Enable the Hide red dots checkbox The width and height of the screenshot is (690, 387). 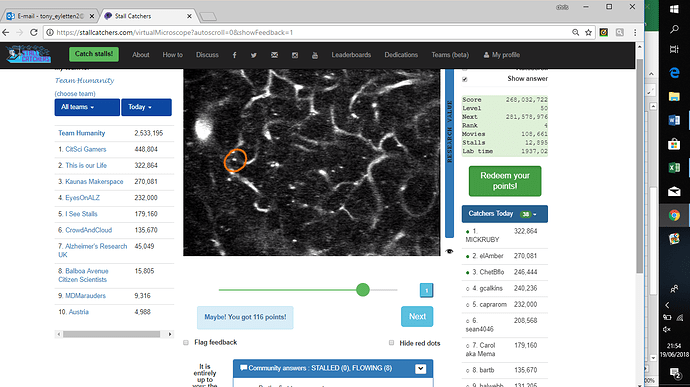pyautogui.click(x=391, y=343)
